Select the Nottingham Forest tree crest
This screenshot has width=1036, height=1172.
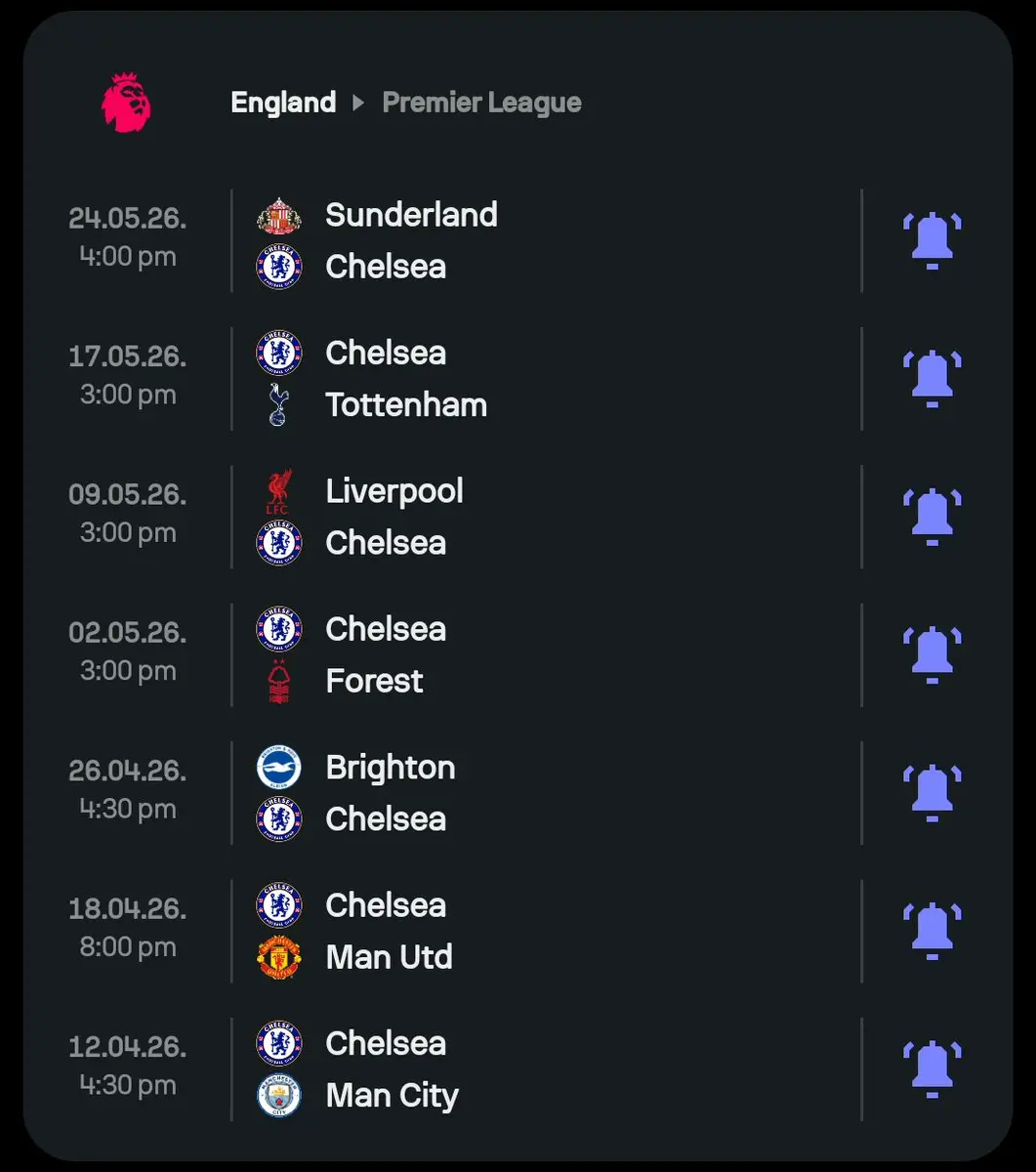tap(278, 681)
